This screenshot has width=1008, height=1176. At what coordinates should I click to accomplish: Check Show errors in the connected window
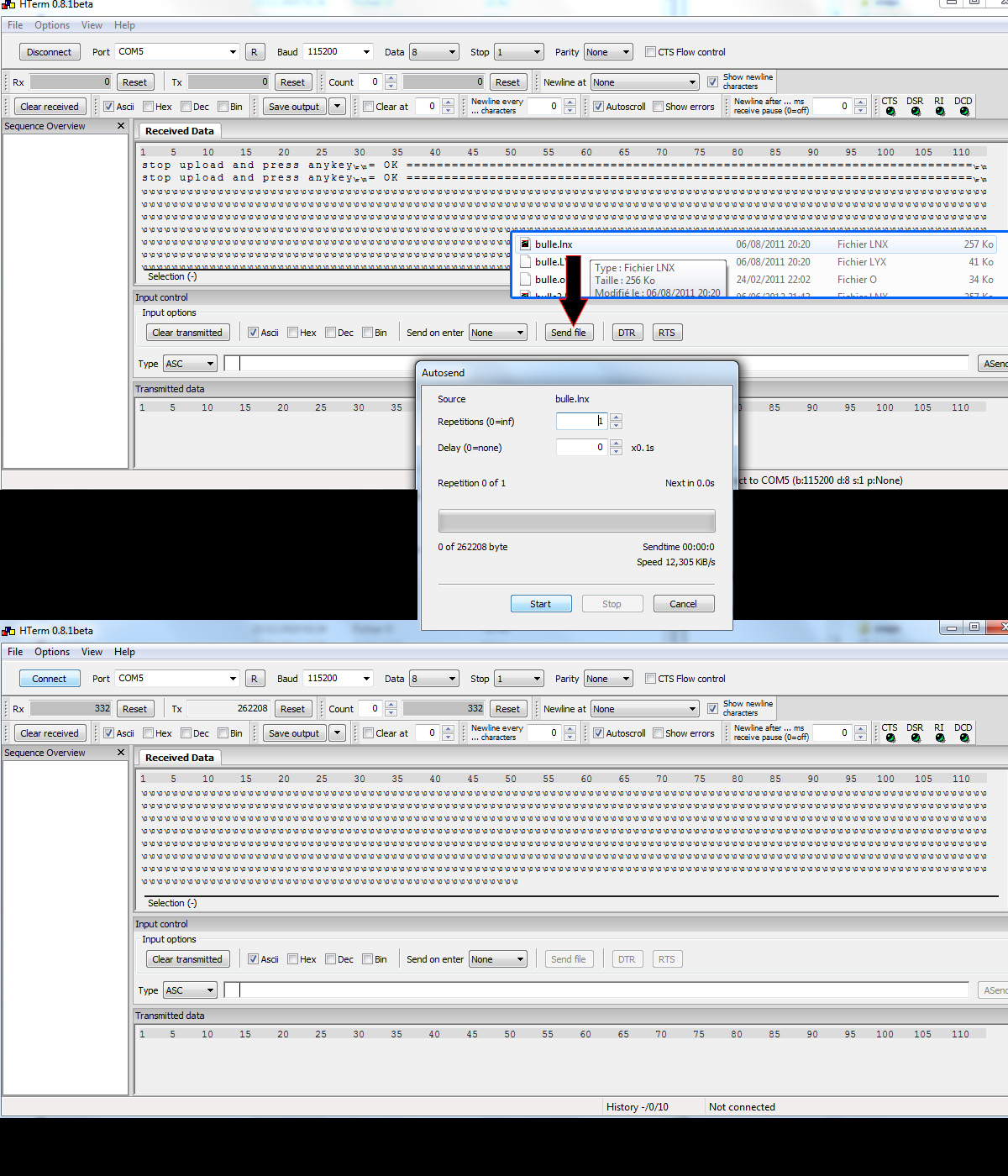click(x=659, y=107)
